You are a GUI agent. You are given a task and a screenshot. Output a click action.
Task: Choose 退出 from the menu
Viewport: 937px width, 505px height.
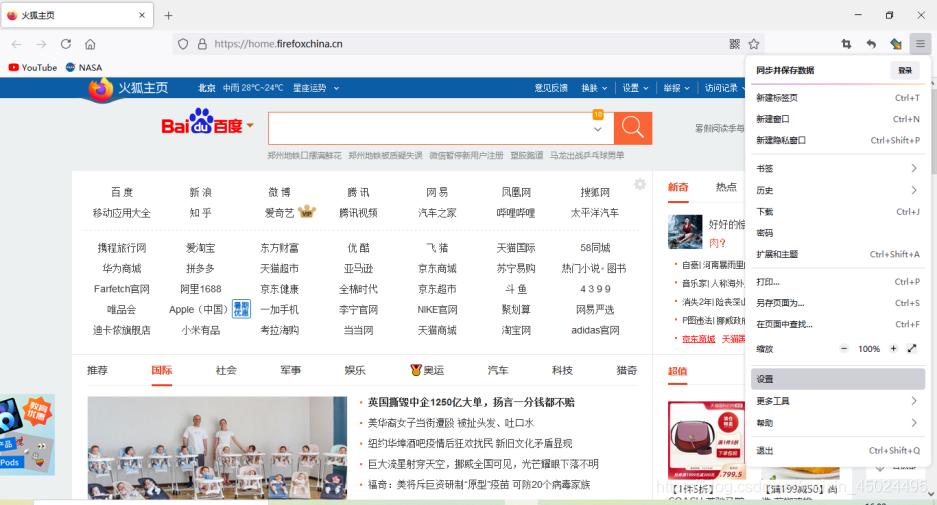tap(837, 451)
